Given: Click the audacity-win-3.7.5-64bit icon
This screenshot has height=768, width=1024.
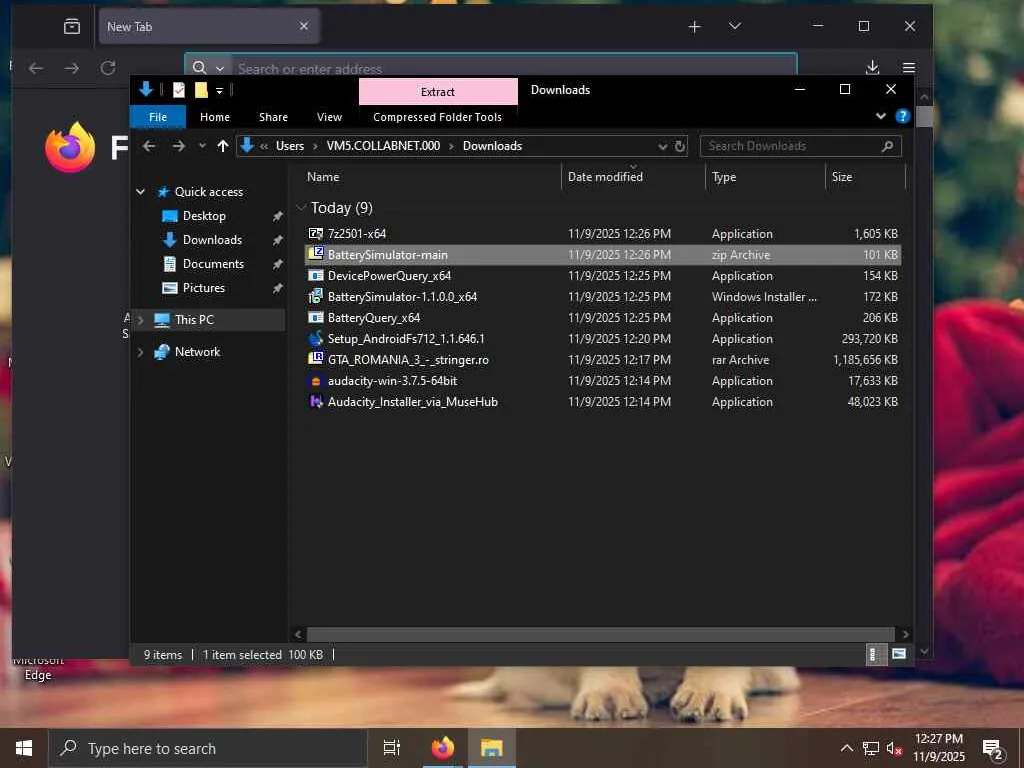Looking at the screenshot, I should [316, 381].
